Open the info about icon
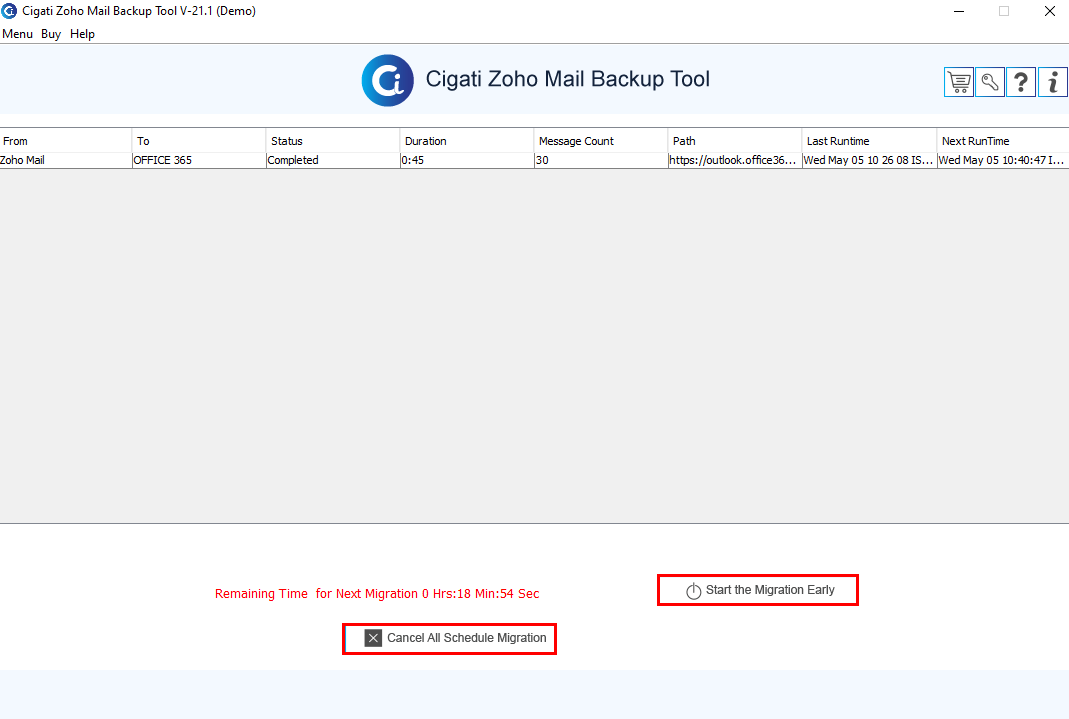This screenshot has height=719, width=1069. (x=1053, y=82)
